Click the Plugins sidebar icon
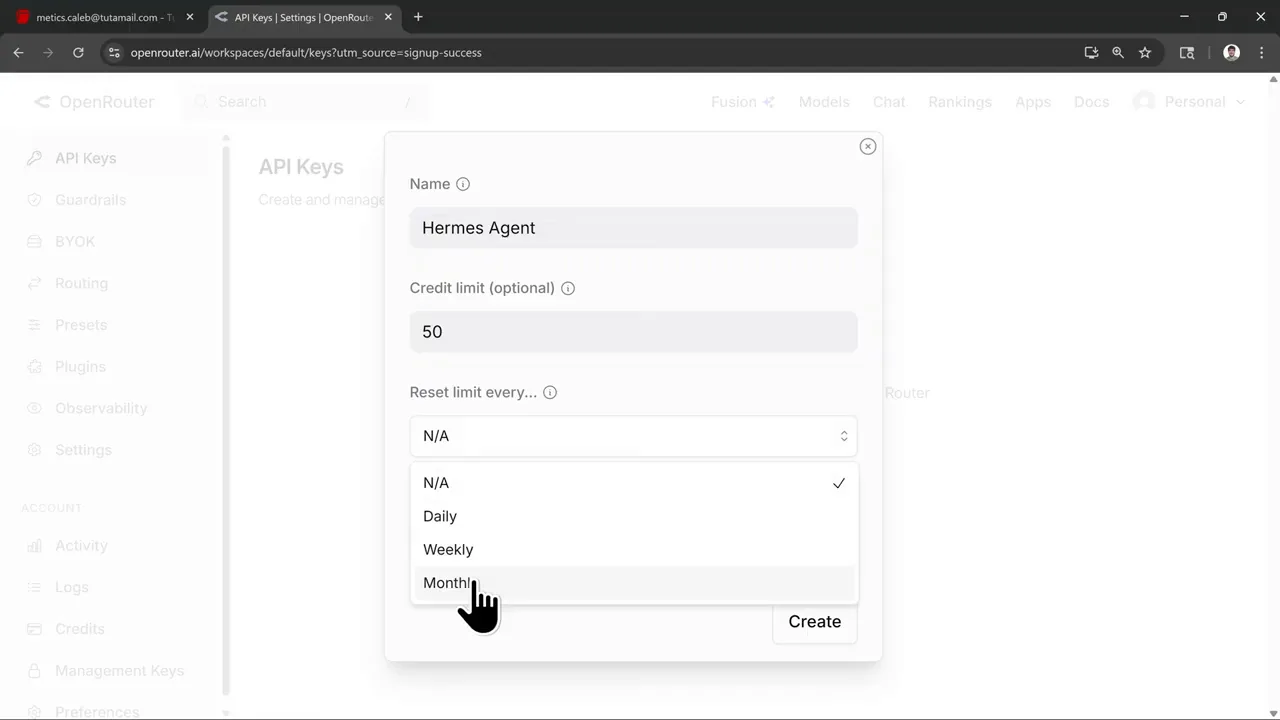The height and width of the screenshot is (720, 1280). coord(35,367)
